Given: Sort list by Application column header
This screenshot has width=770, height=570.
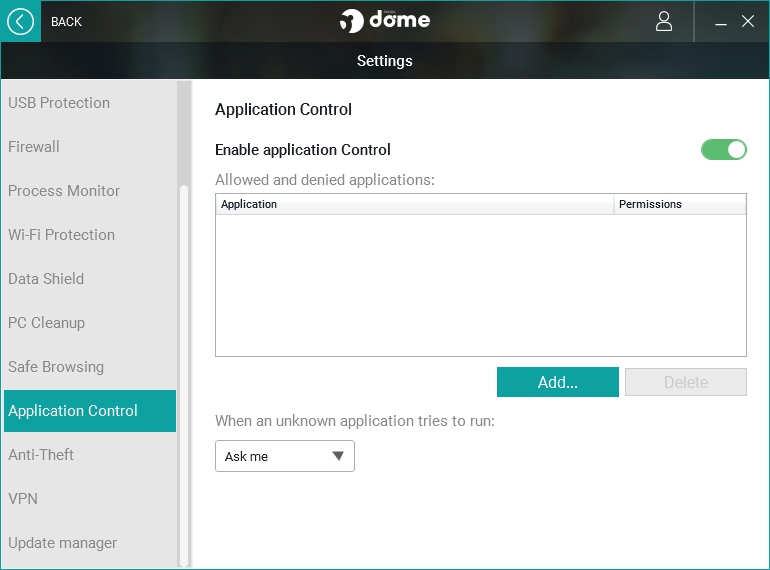Looking at the screenshot, I should tap(414, 204).
